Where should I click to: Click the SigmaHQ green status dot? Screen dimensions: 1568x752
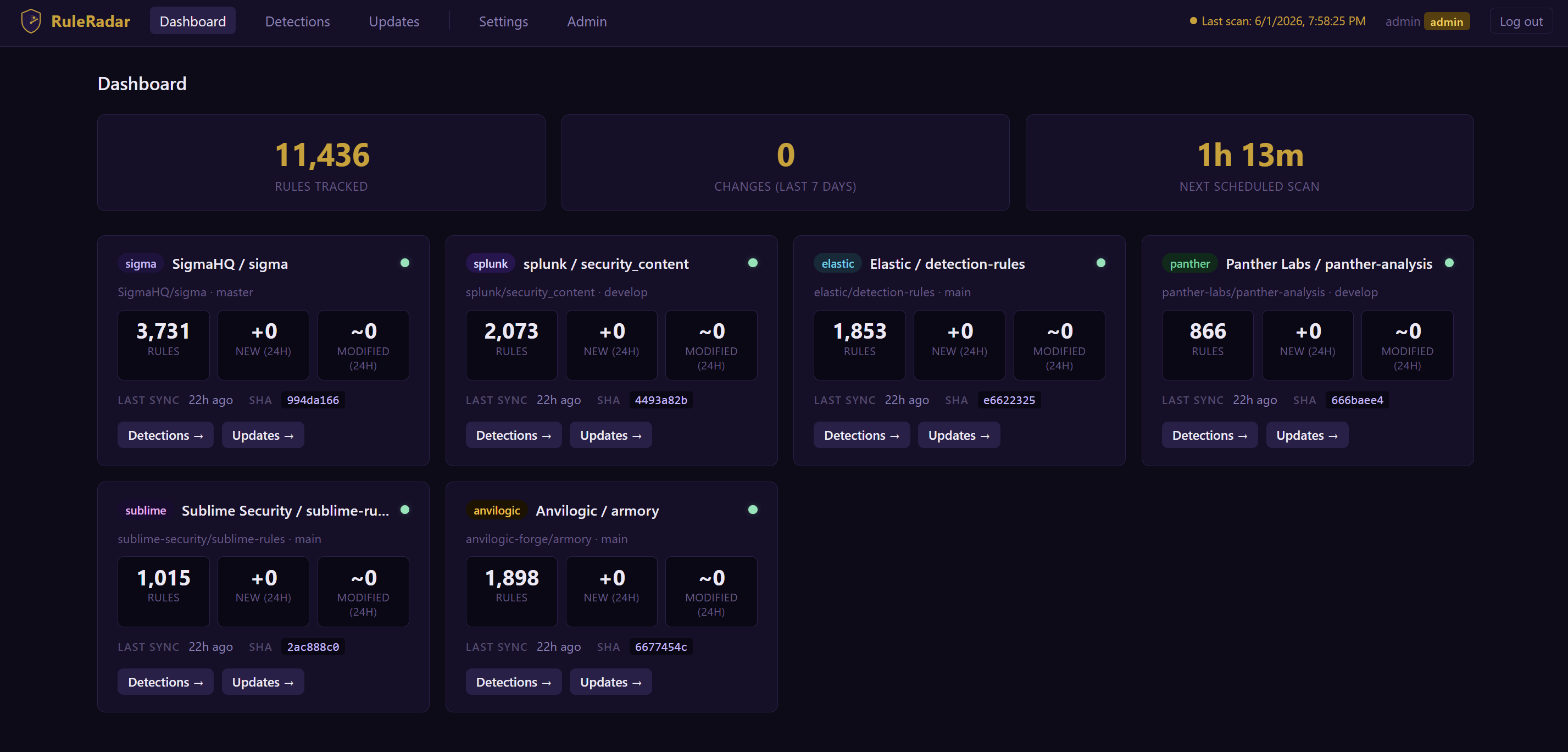coord(405,263)
